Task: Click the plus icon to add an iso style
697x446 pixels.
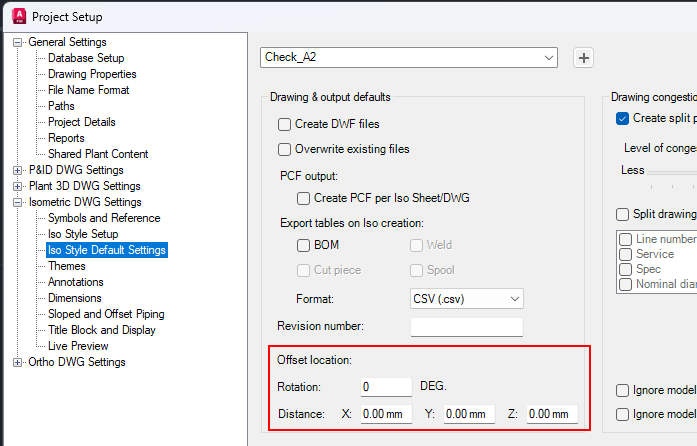Action: point(583,58)
